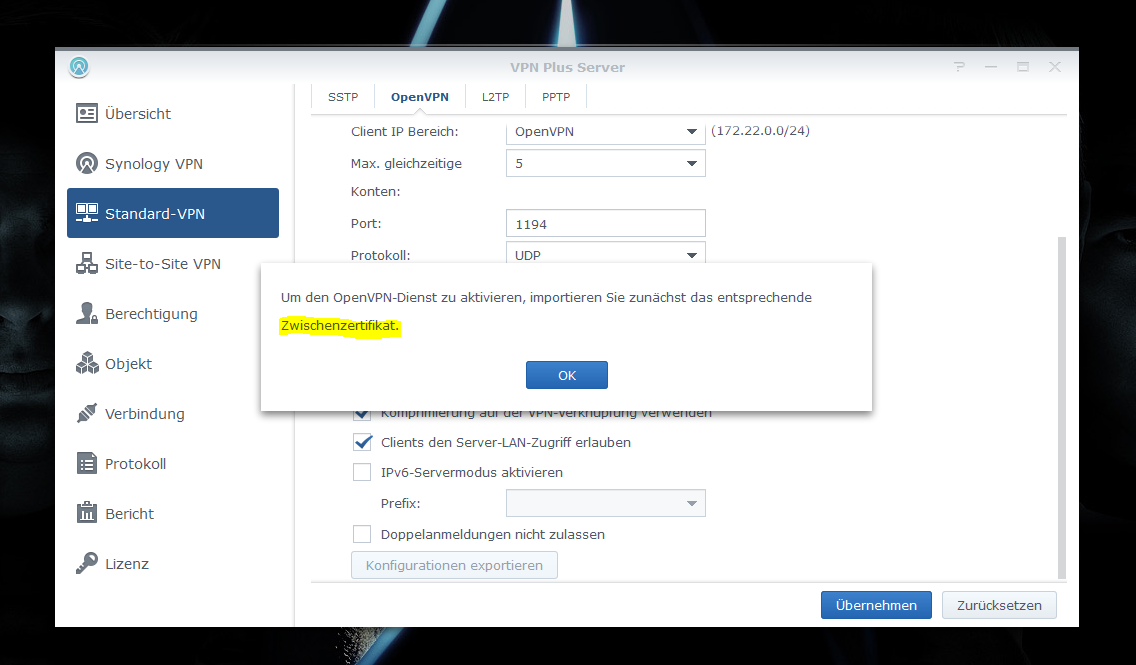Open the Übersicht overview icon
This screenshot has width=1136, height=665.
(87, 113)
